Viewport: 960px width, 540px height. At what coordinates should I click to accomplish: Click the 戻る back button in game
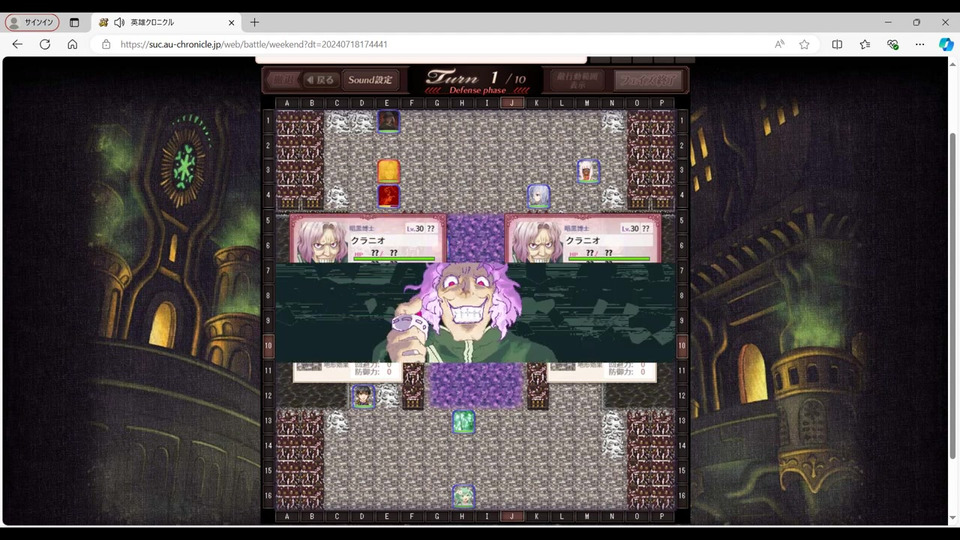(x=320, y=80)
